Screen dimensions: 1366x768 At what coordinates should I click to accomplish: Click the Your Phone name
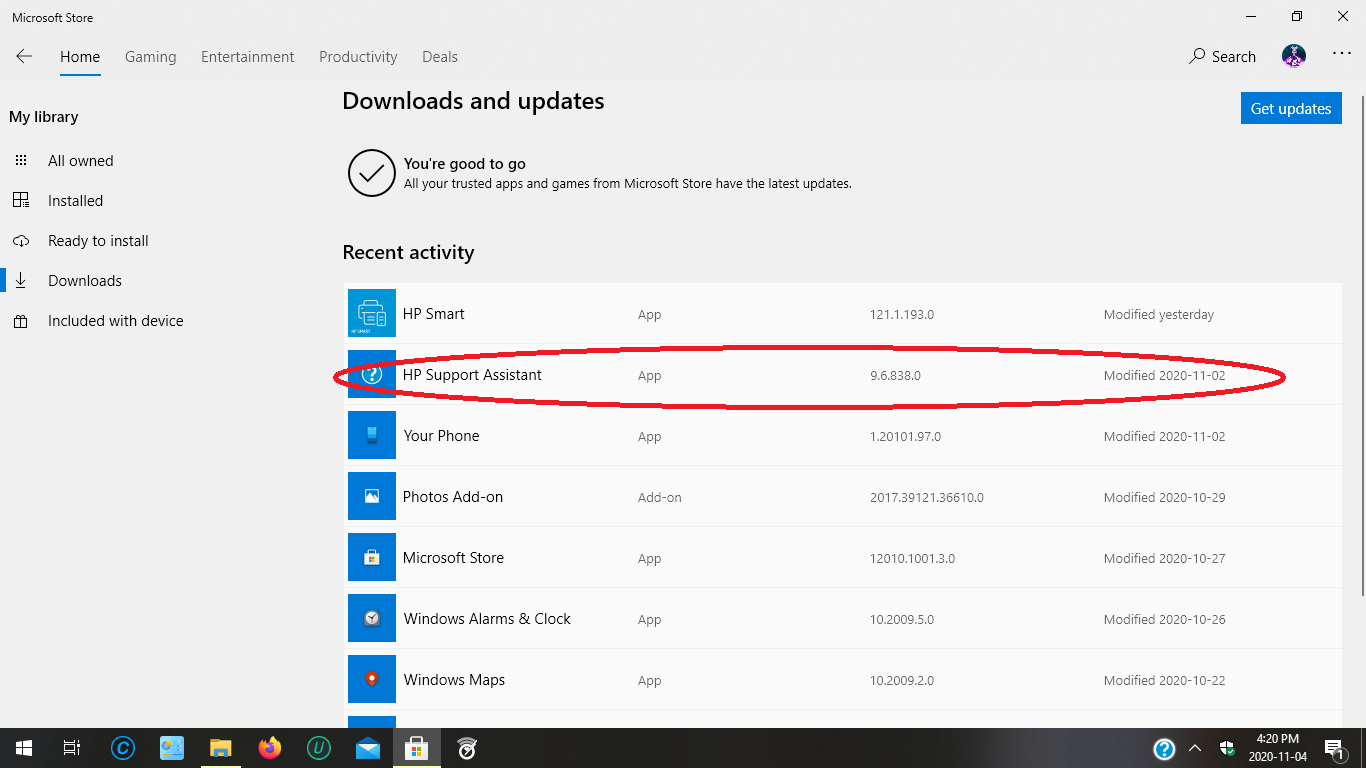click(441, 436)
